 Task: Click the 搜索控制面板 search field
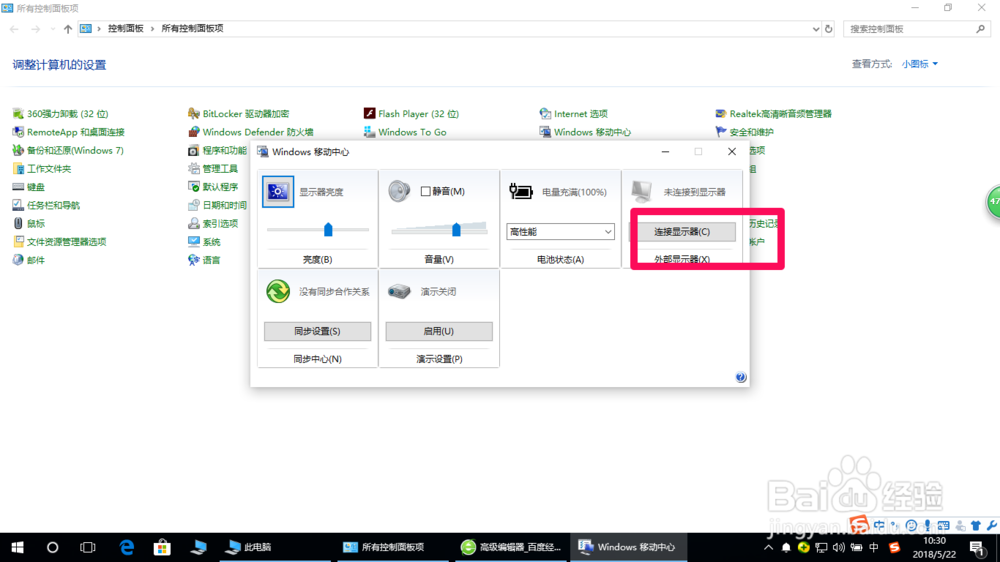917,29
